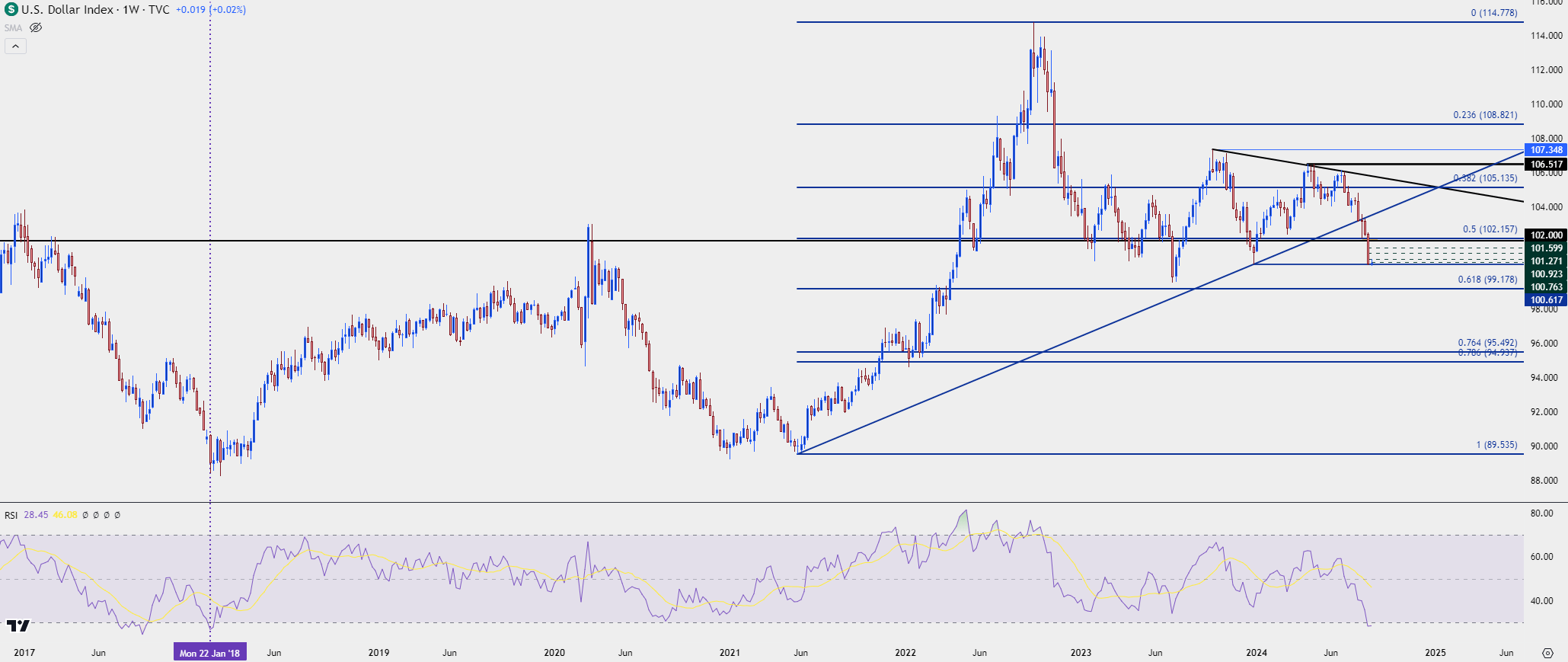
Task: Click the 0.236 (108.821) Fibonacci label
Action: 1485,115
